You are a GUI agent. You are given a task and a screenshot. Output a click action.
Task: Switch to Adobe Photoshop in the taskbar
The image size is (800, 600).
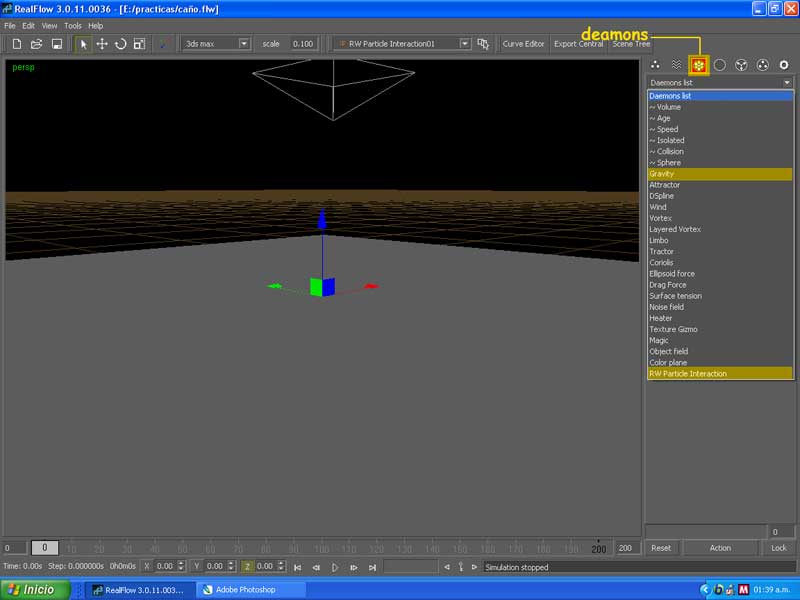click(x=250, y=590)
